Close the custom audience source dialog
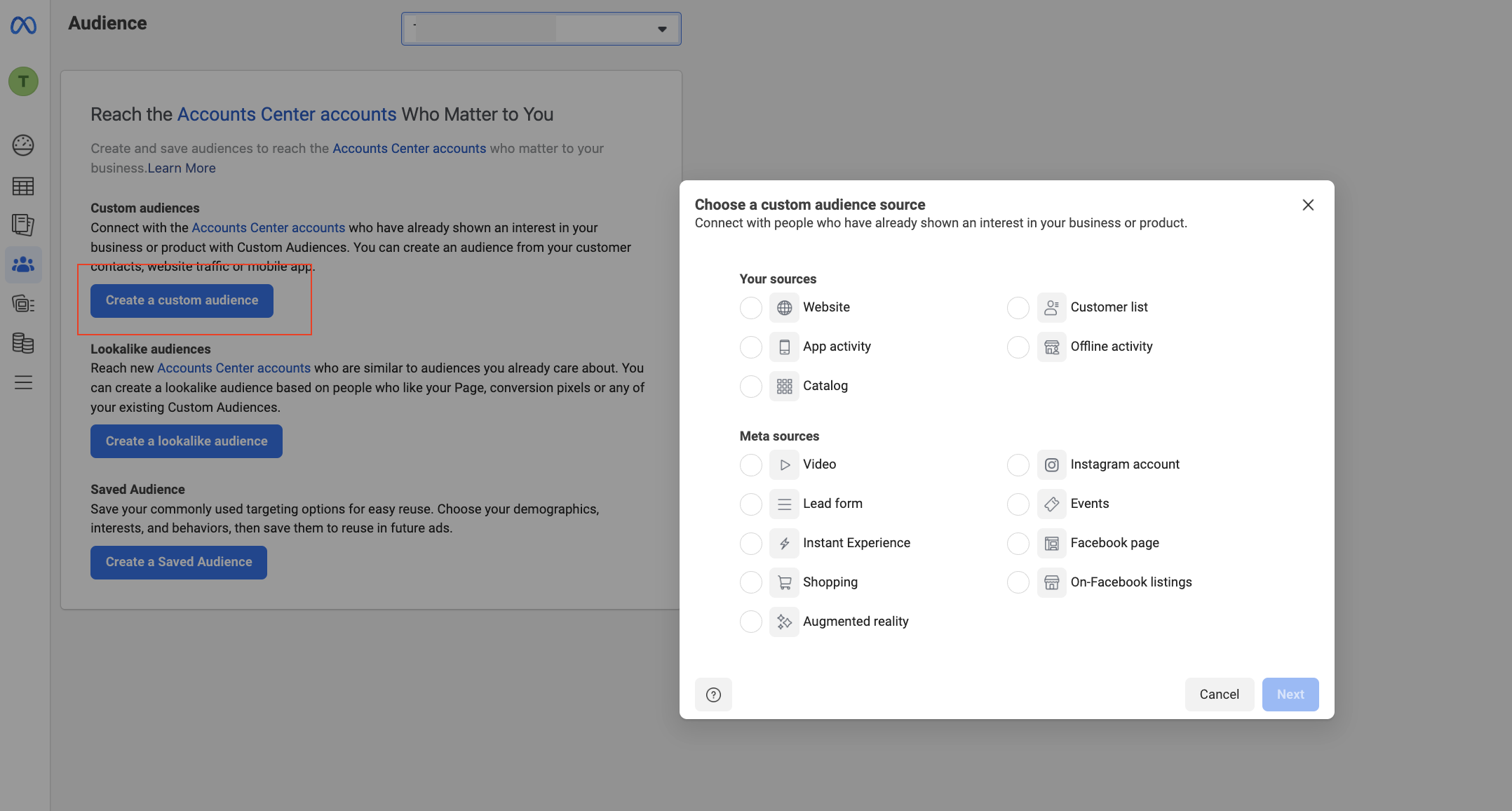 coord(1308,205)
